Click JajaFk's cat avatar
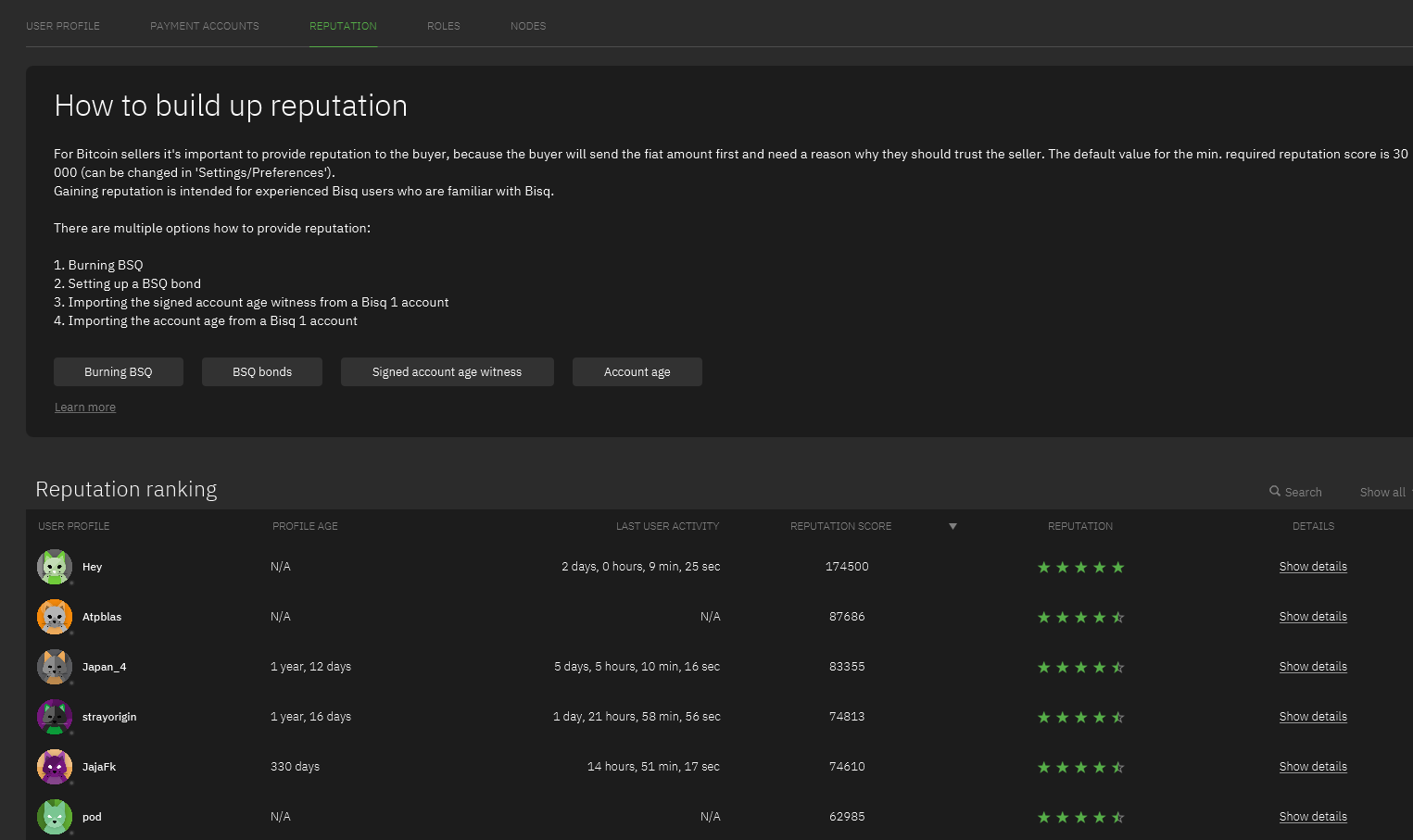This screenshot has width=1413, height=840. (x=55, y=767)
